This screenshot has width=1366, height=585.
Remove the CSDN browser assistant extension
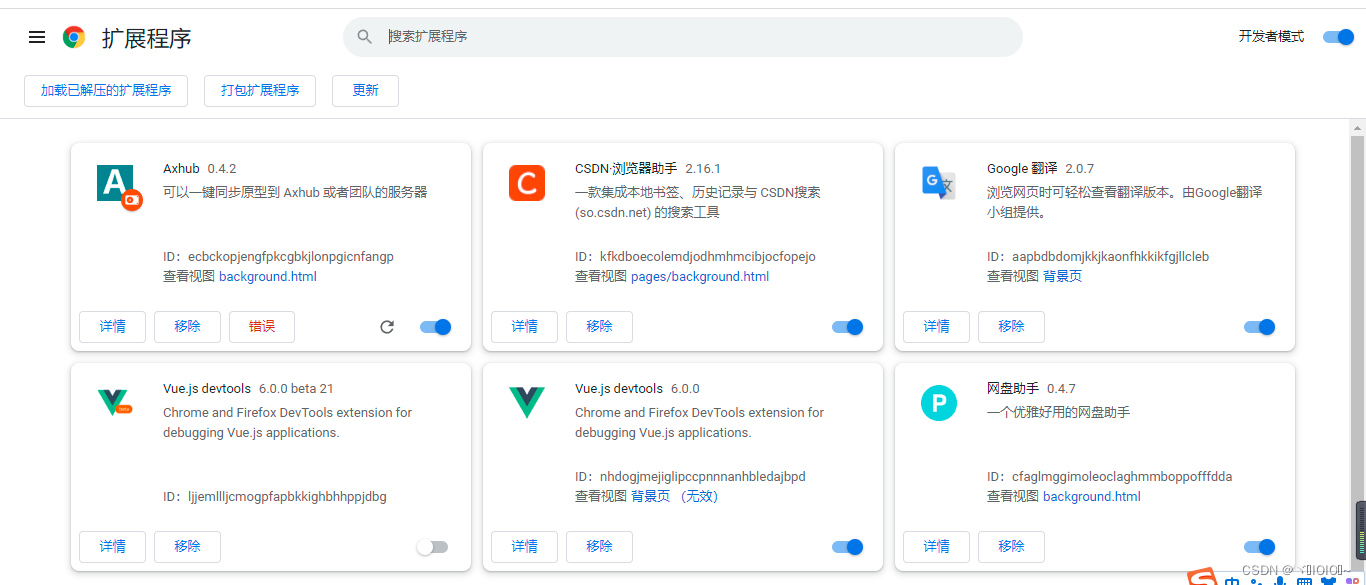pos(599,327)
